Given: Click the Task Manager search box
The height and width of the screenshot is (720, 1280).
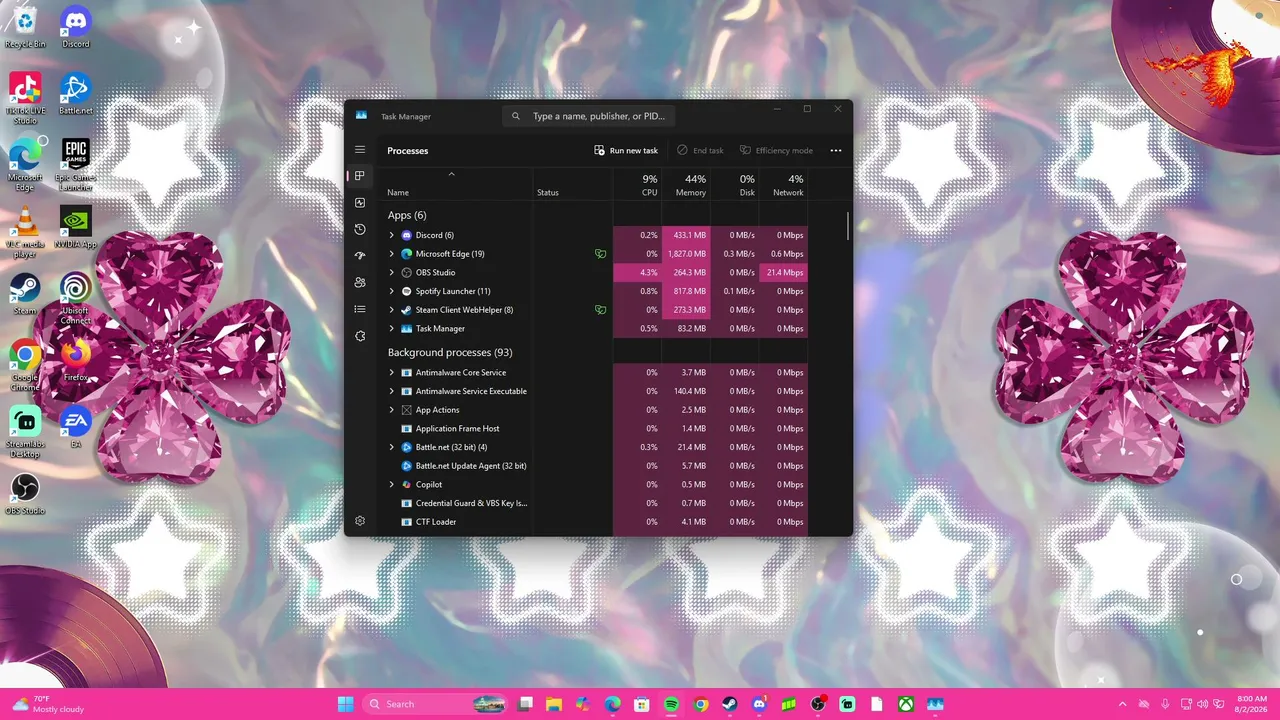Looking at the screenshot, I should pos(589,116).
